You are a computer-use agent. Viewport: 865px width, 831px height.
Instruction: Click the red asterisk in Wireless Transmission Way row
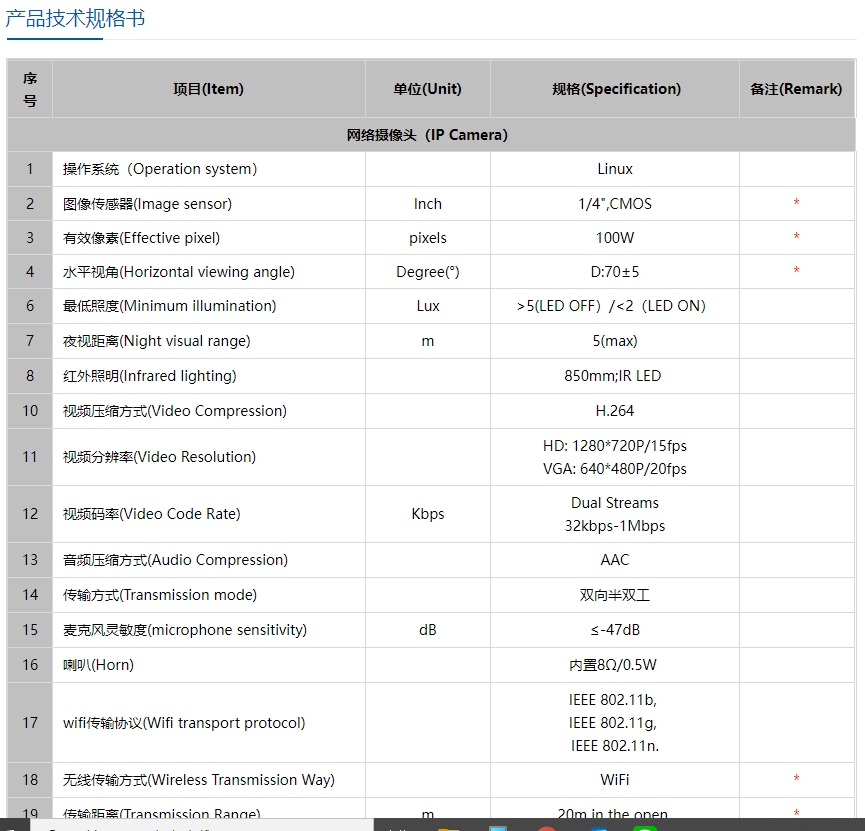pyautogui.click(x=796, y=780)
